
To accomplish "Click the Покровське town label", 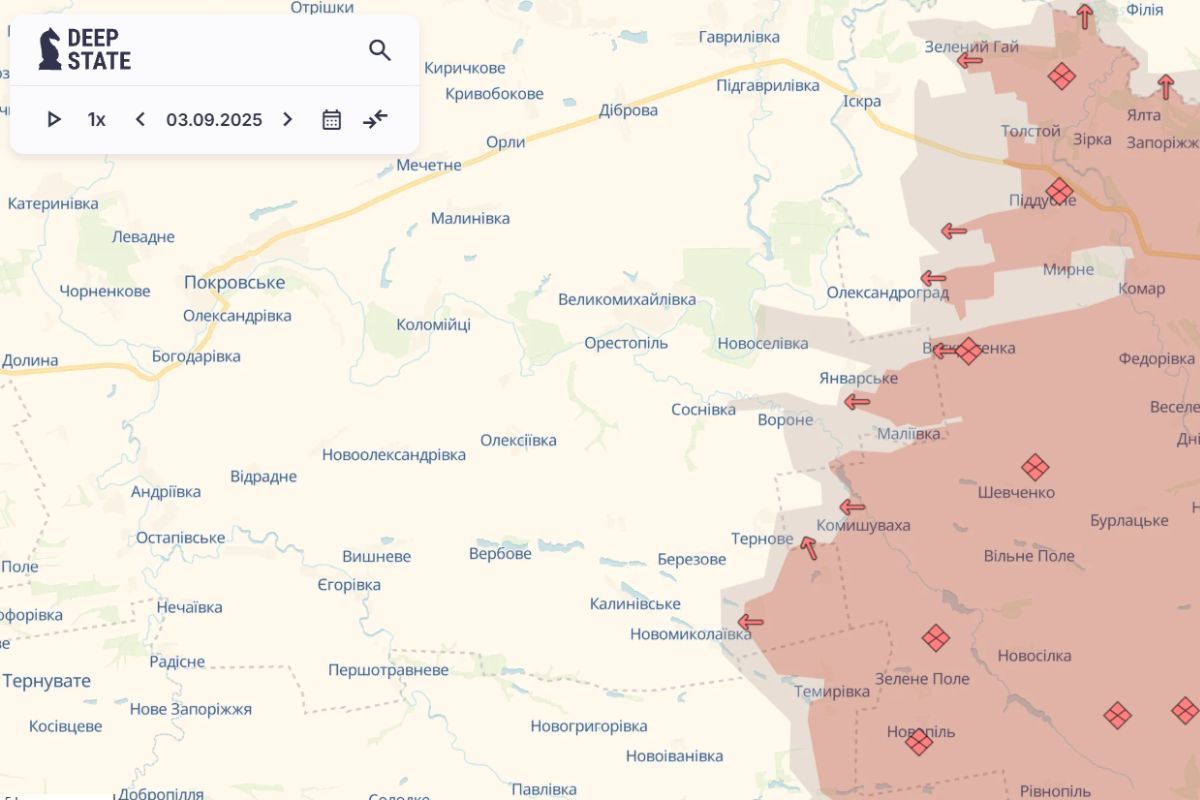I will (234, 283).
